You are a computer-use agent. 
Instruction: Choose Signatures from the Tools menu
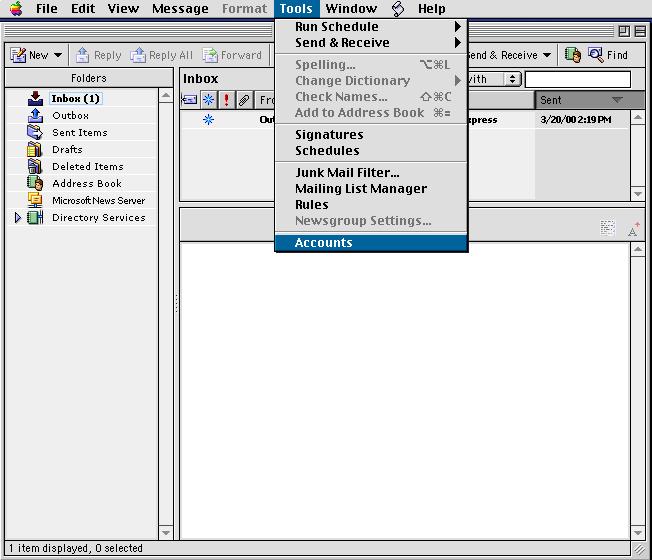coord(371,135)
